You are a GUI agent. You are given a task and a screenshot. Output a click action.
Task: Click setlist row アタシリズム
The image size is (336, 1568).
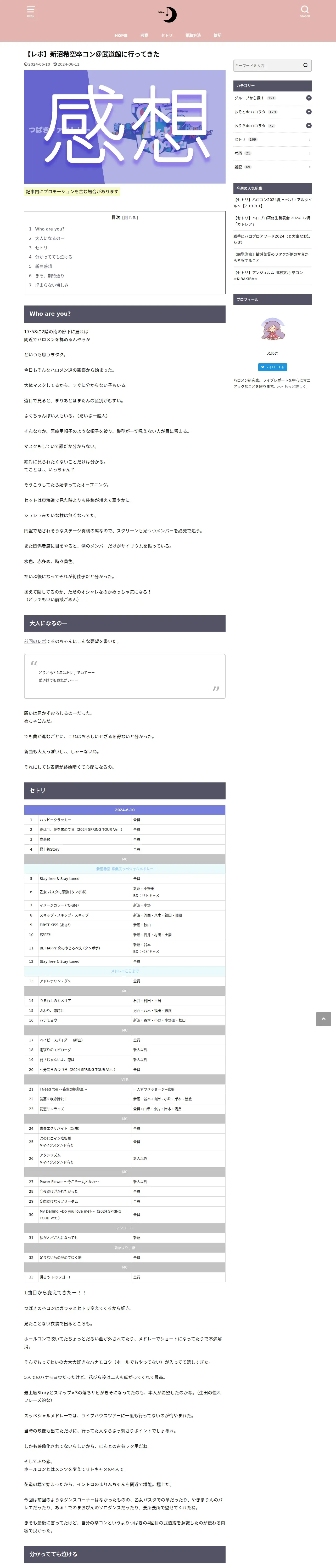click(x=124, y=1158)
